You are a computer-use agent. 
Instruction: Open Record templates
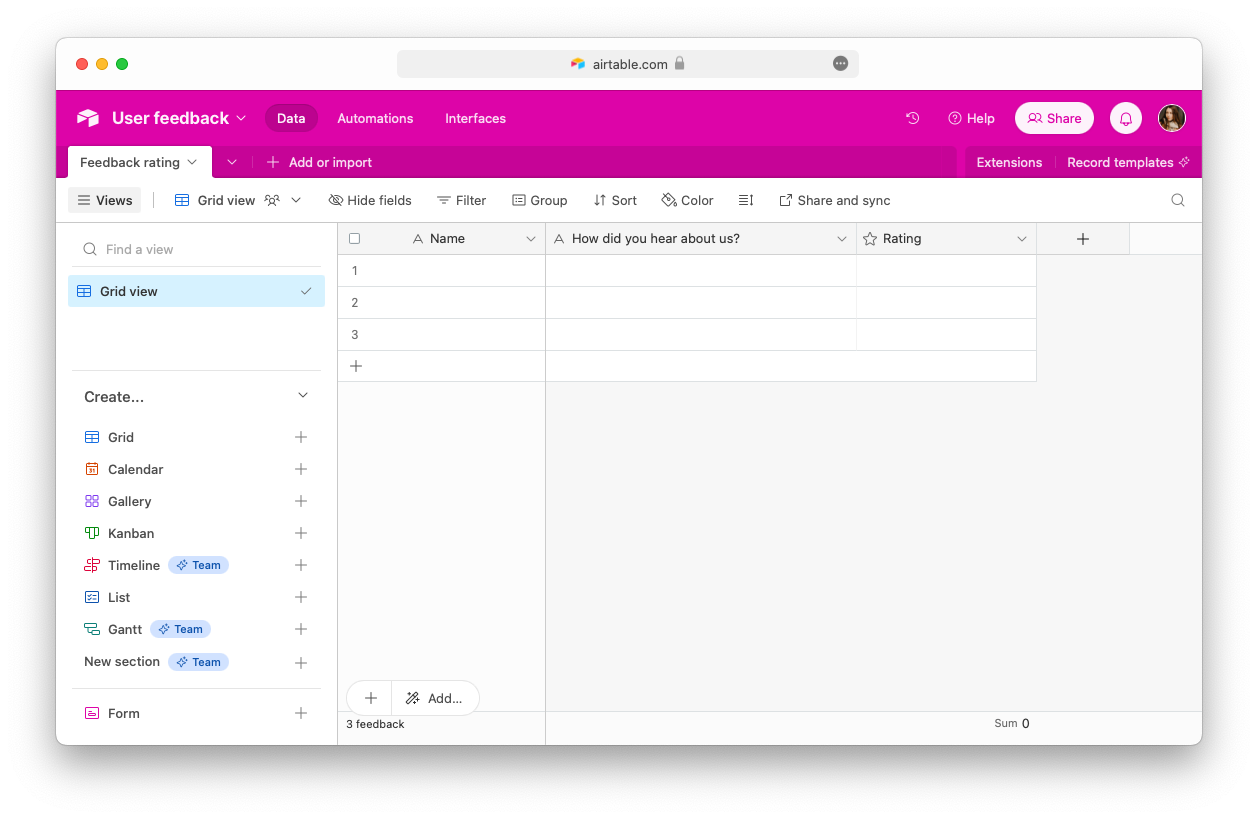click(1128, 162)
